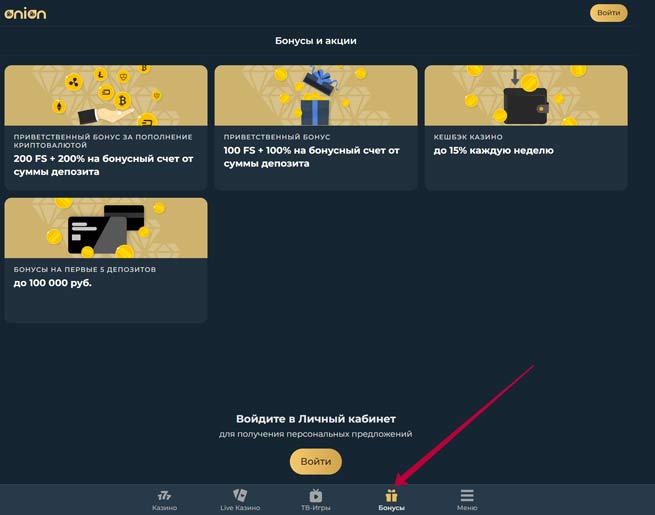
Task: Click 'Бонусы на первые 5 депозитов' label
Action: coord(84,270)
